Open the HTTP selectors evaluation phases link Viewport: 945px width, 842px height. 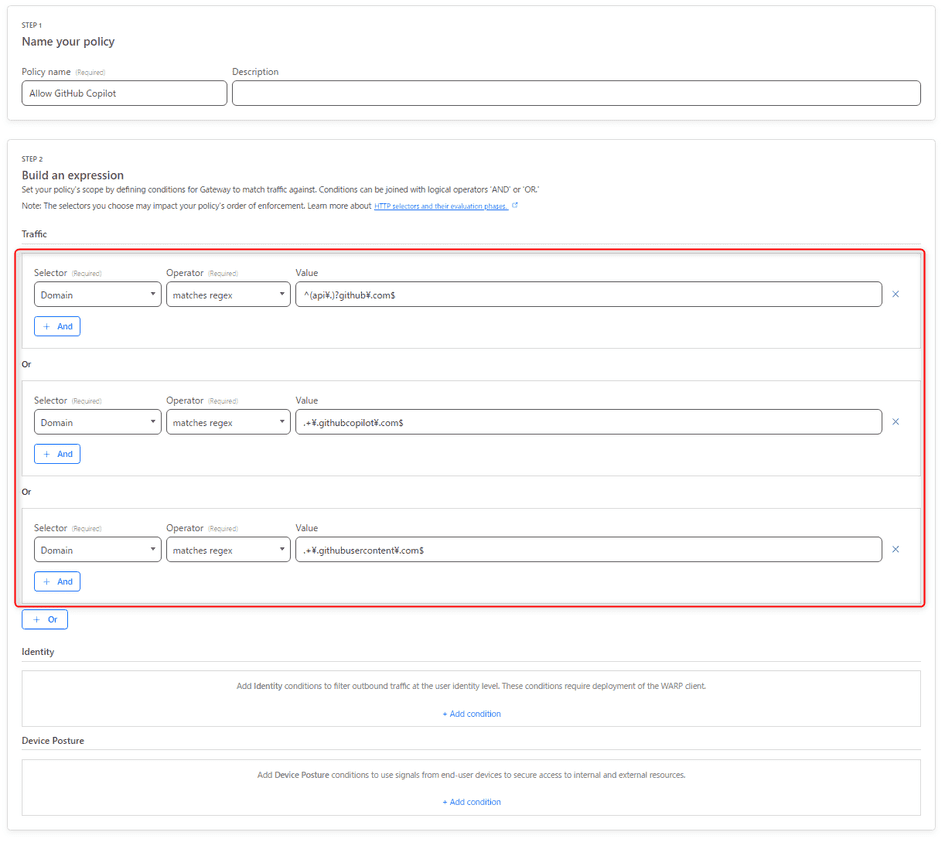[440, 205]
